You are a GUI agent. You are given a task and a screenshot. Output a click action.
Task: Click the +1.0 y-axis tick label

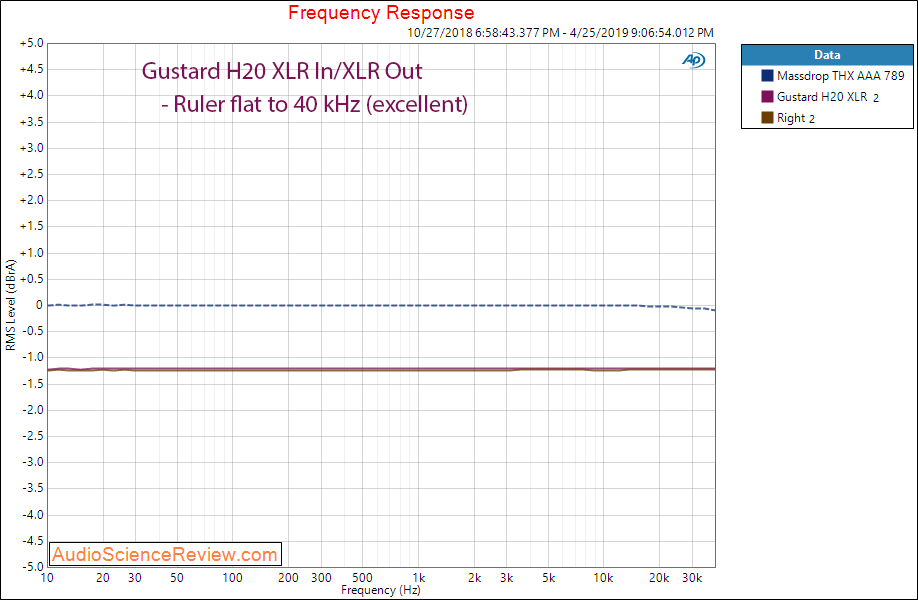[x=32, y=253]
